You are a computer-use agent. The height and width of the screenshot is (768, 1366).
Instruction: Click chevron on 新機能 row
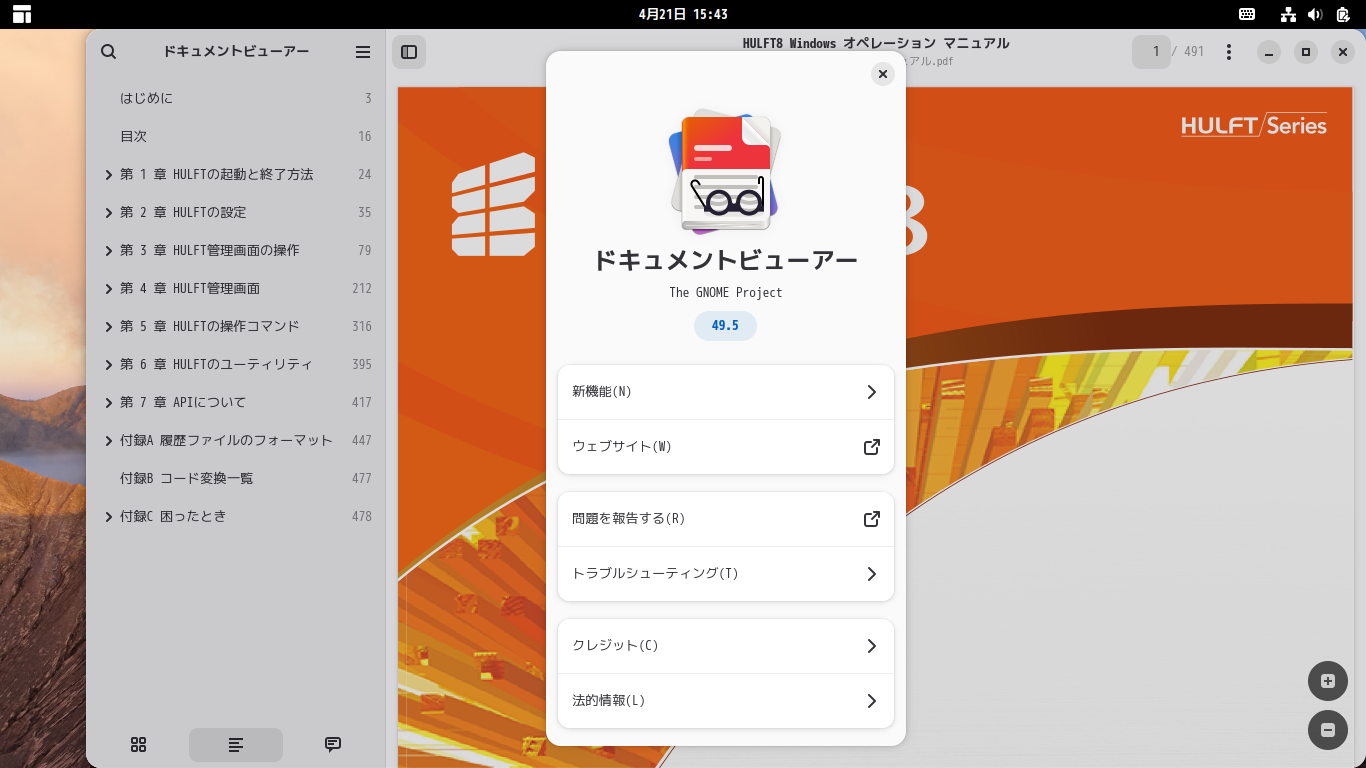click(x=872, y=392)
